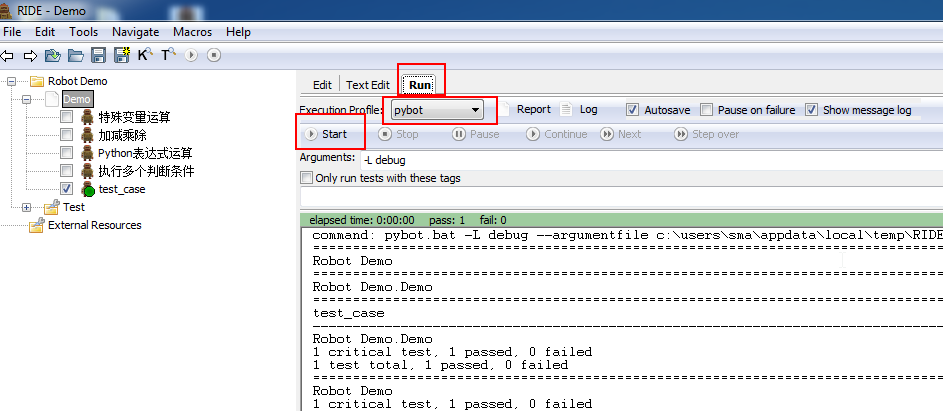The image size is (943, 411).
Task: Click the Test resource folder icon
Action: 52,207
